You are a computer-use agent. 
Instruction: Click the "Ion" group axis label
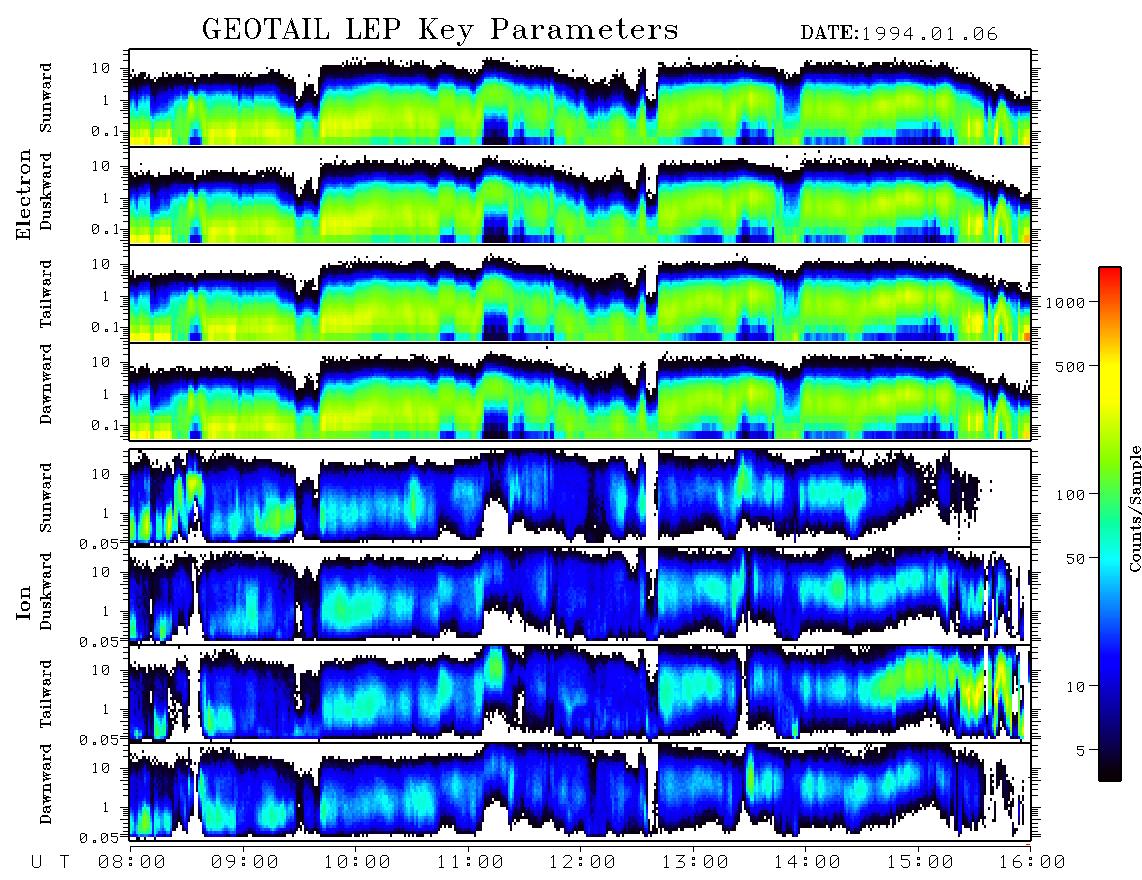pyautogui.click(x=24, y=602)
